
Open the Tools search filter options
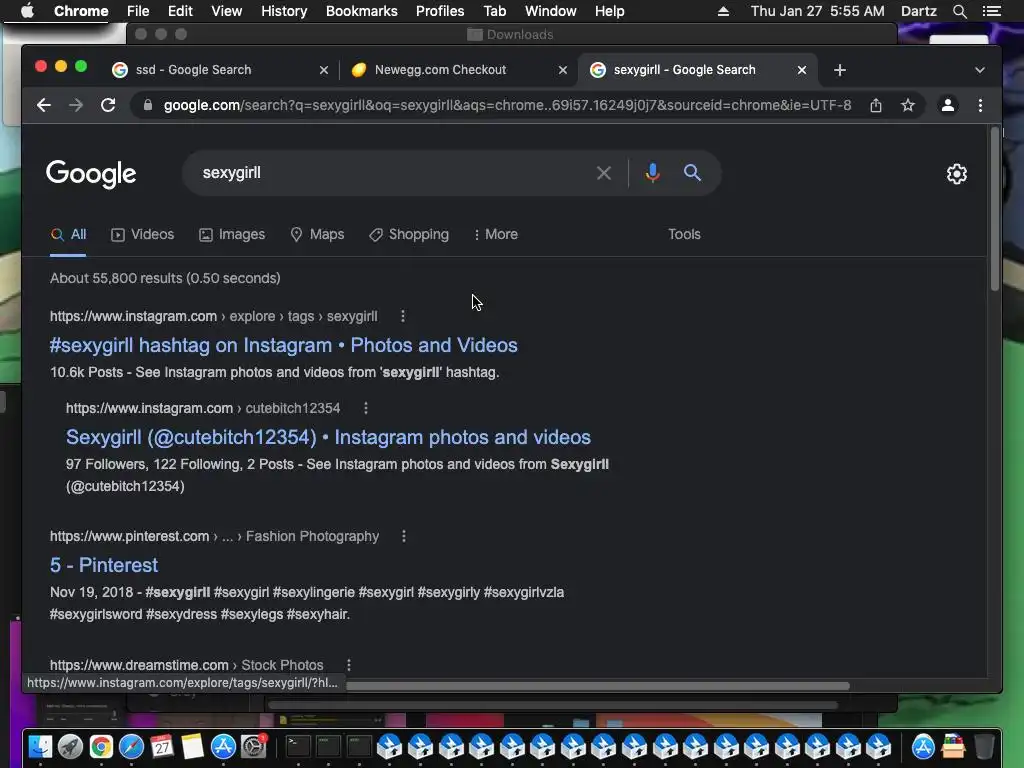coord(684,234)
